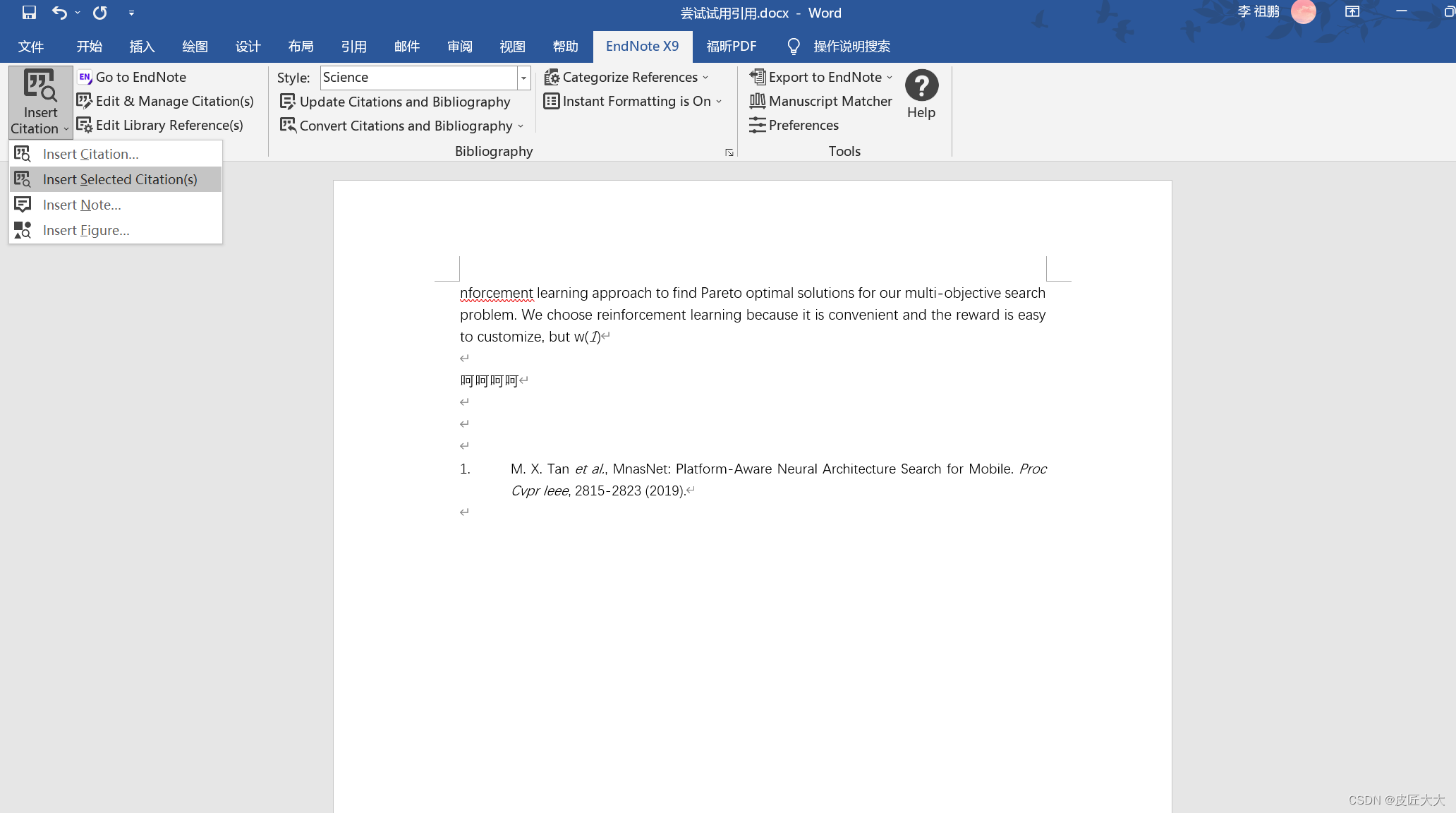Save the document via Quick Access Toolbar
The image size is (1456, 813).
pos(28,12)
